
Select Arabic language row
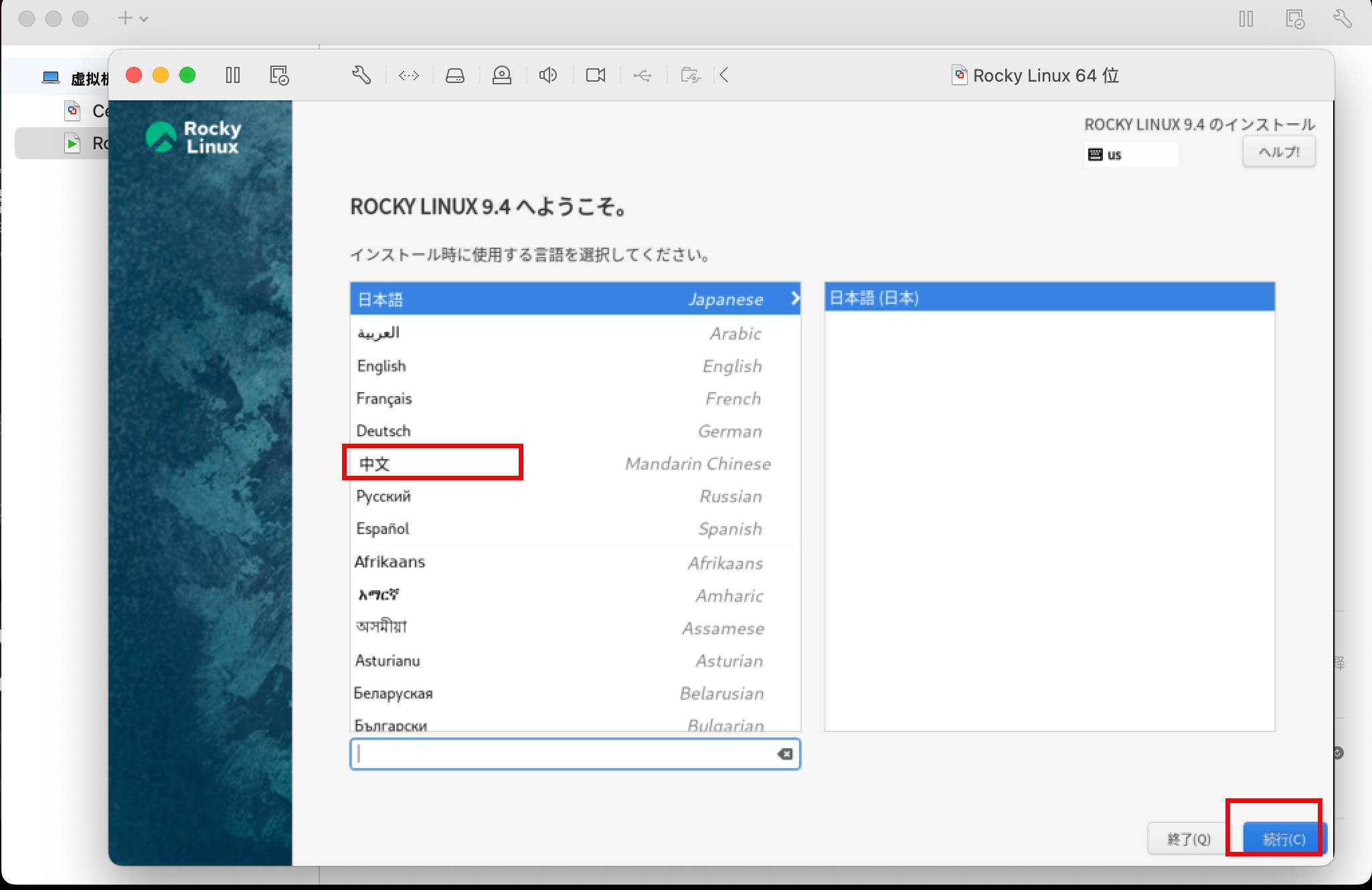point(575,333)
